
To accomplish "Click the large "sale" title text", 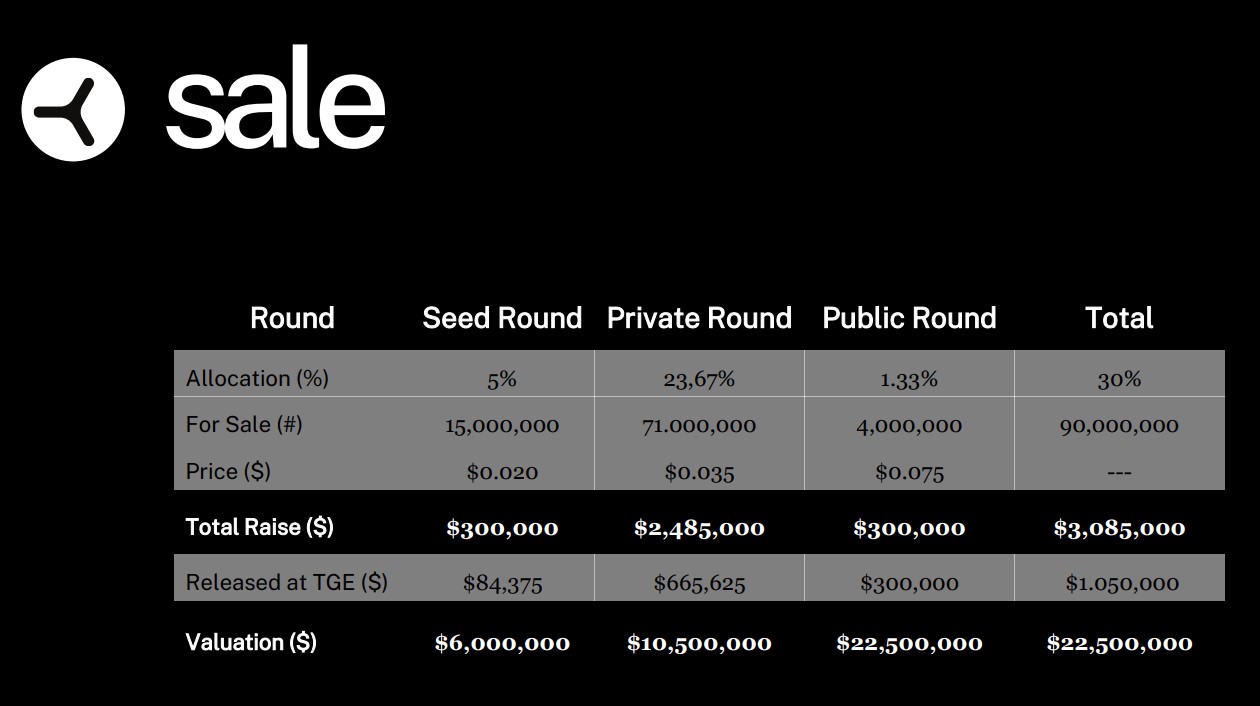I will pyautogui.click(x=275, y=108).
